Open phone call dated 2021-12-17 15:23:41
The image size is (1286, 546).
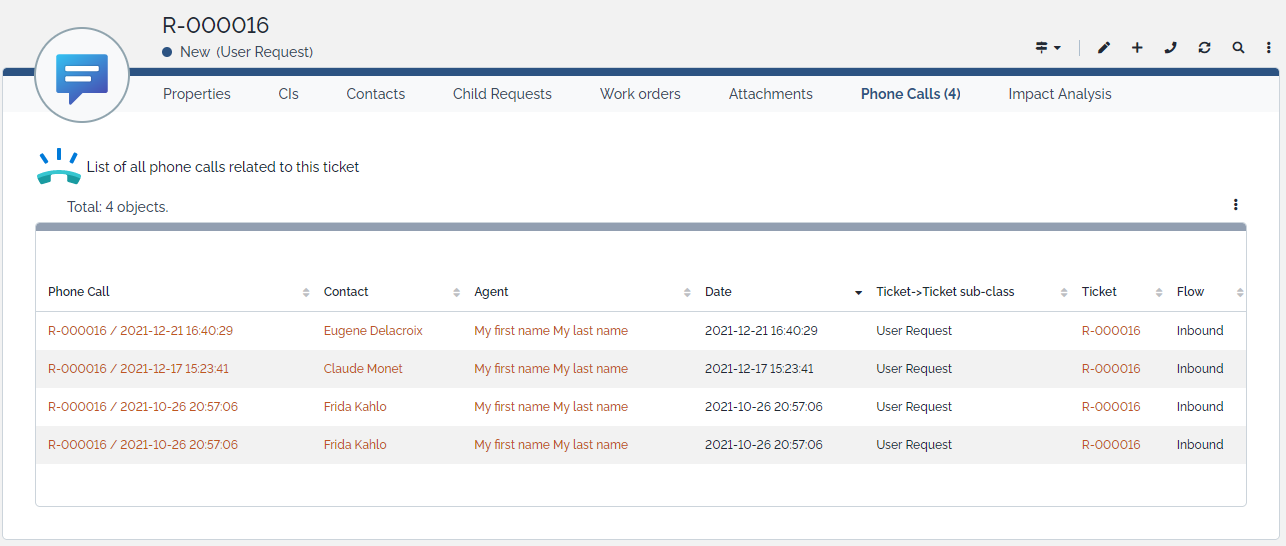(138, 369)
